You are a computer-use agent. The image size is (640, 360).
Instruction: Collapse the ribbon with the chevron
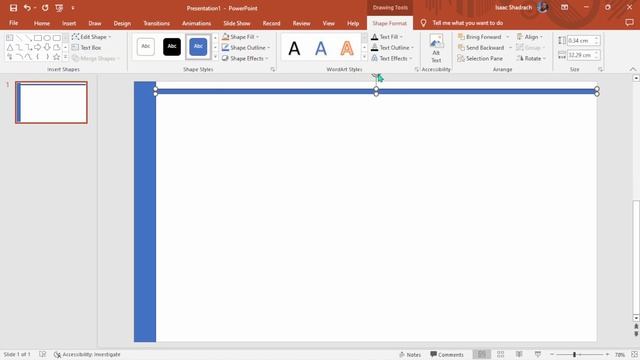(633, 69)
